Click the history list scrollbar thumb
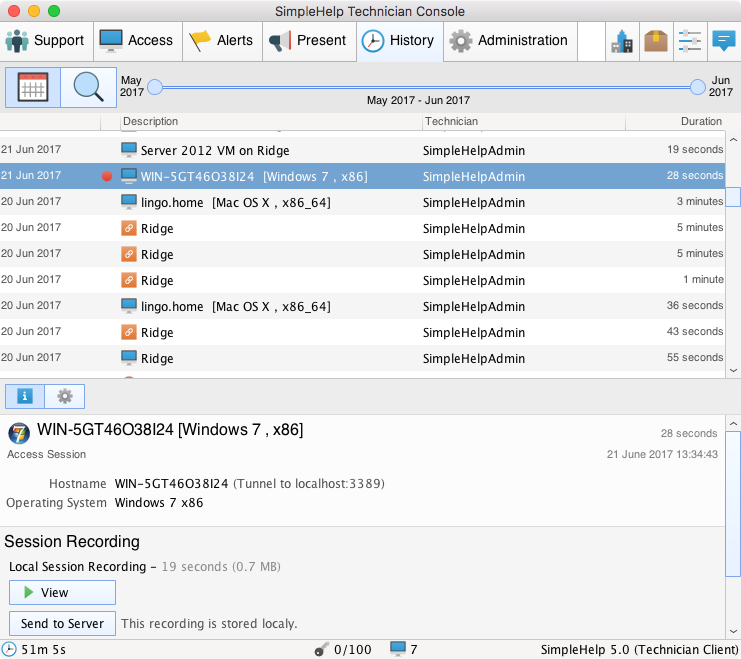Screen dimensions: 741x659 click(733, 197)
